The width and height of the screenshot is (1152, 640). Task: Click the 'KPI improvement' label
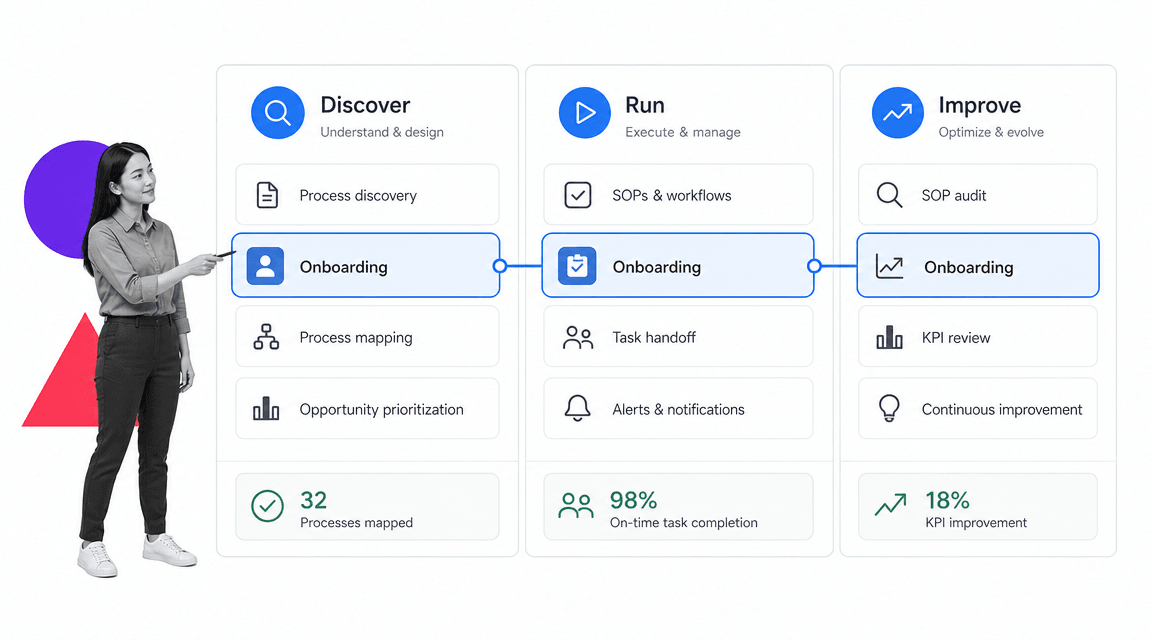[976, 522]
